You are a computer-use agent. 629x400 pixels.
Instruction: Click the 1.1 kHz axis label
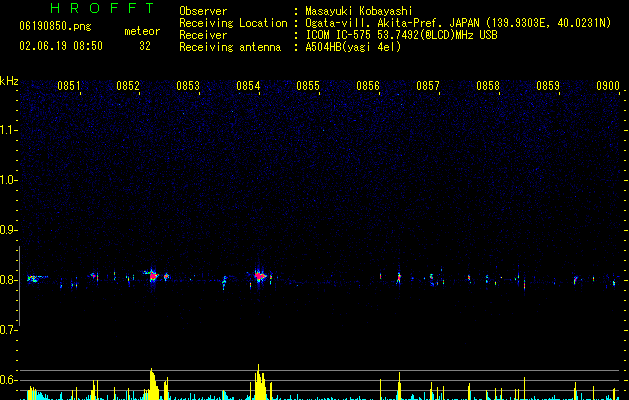coord(8,130)
